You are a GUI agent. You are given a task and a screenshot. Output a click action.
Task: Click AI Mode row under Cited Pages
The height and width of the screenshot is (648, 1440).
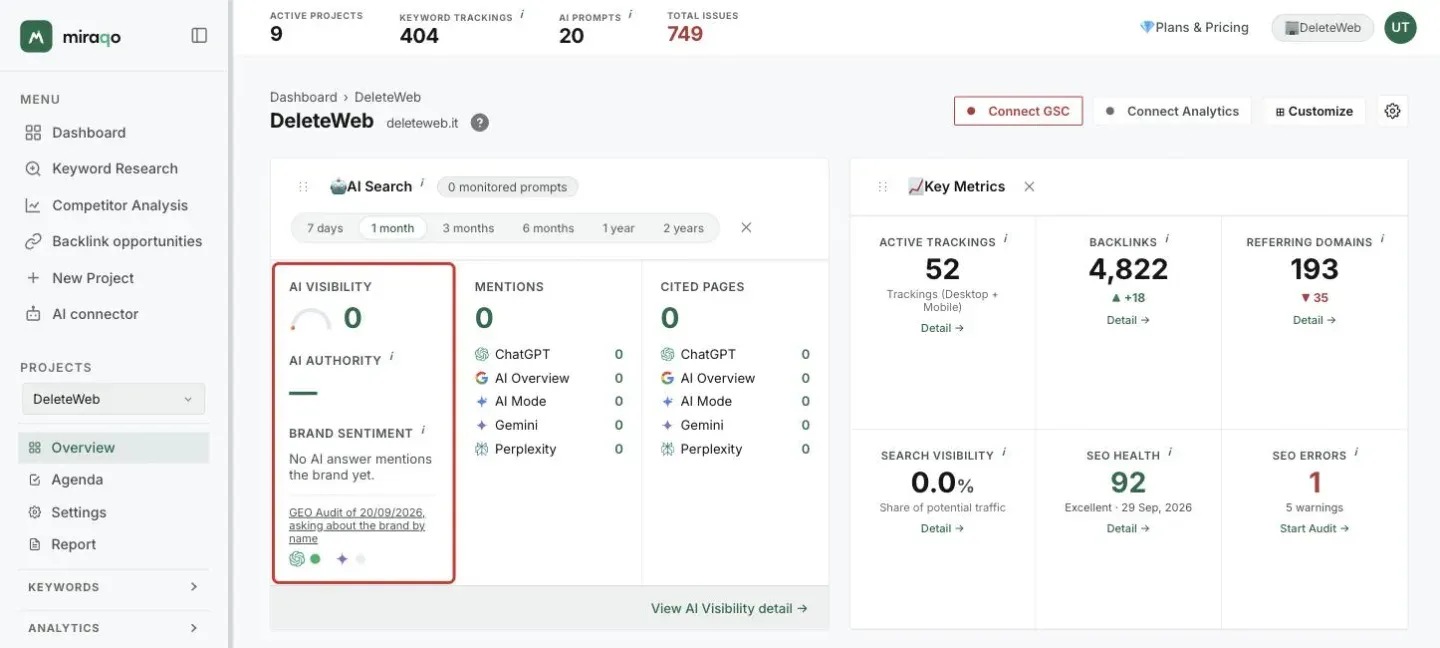[735, 401]
